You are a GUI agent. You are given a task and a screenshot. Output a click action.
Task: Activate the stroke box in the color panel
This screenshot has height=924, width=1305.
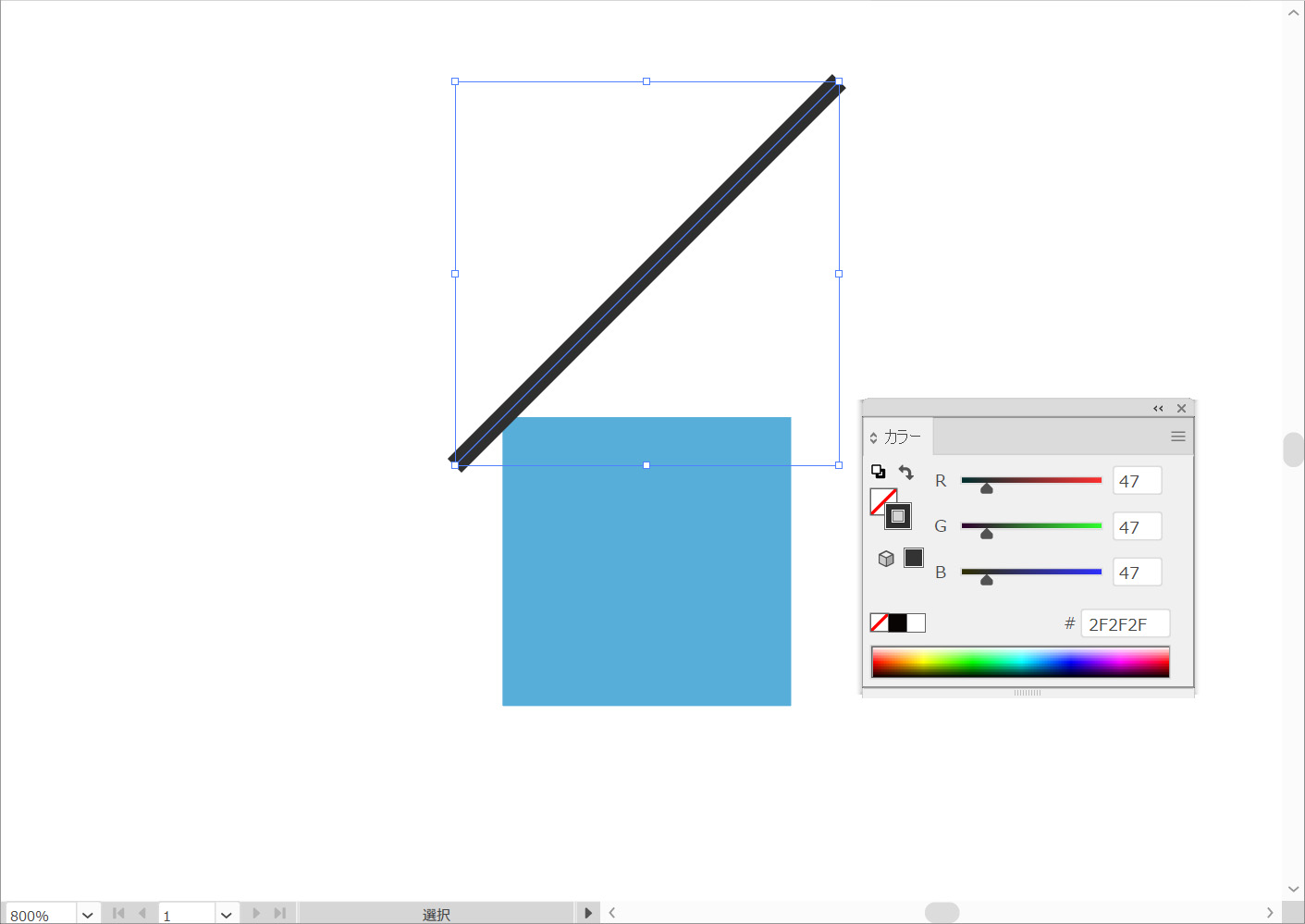point(898,516)
